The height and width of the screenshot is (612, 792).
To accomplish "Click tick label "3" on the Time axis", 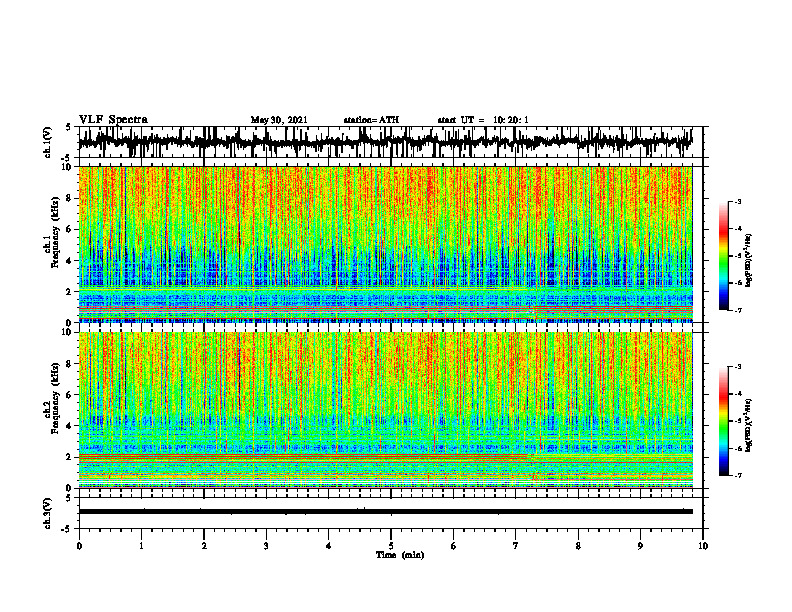I will [x=266, y=546].
